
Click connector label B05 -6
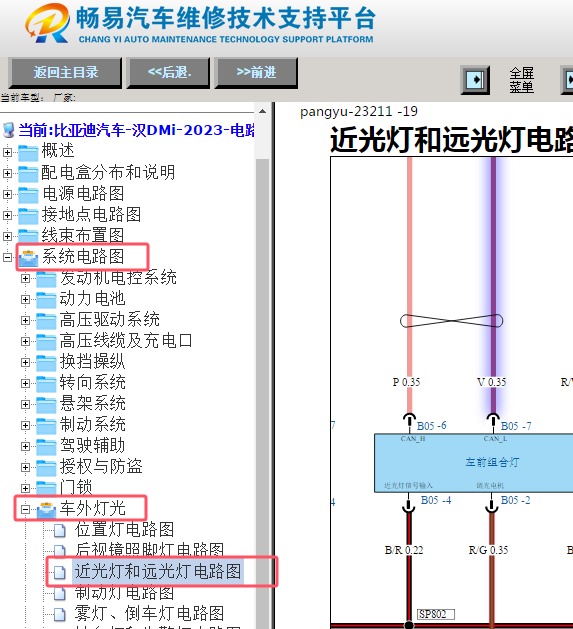[x=431, y=426]
